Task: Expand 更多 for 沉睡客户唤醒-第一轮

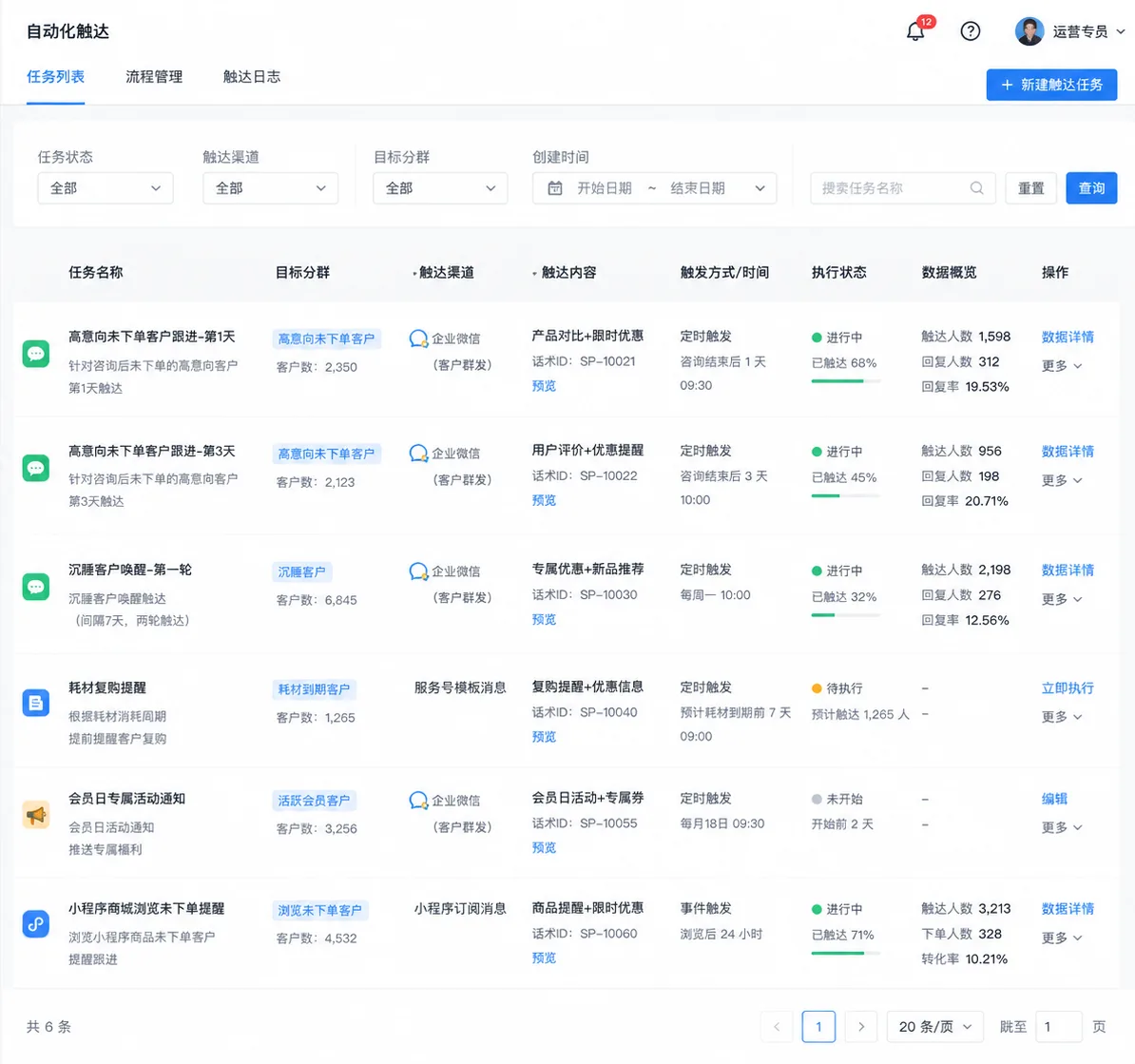Action: coord(1062,599)
